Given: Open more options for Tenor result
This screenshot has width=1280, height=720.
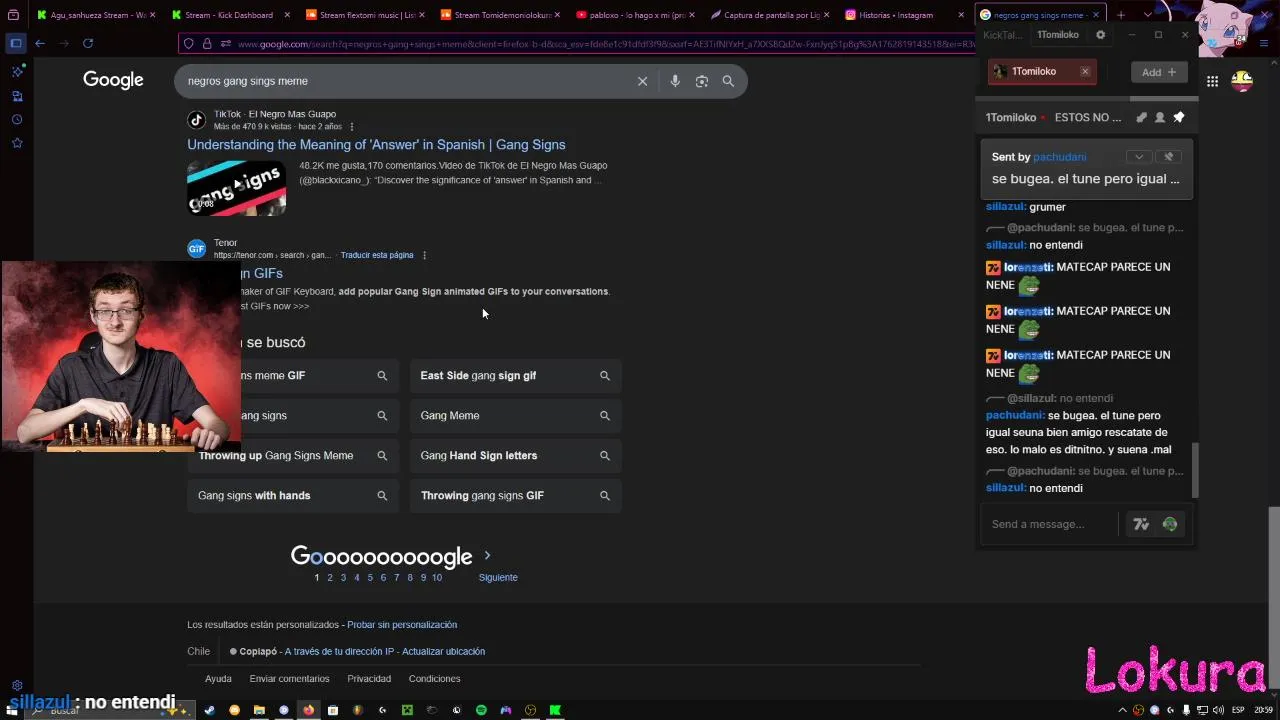Looking at the screenshot, I should tap(424, 255).
